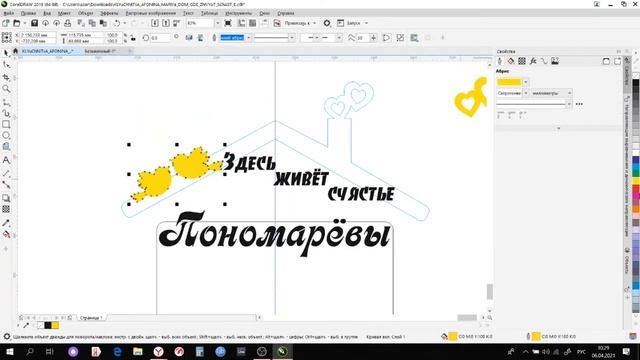Image resolution: width=640 pixels, height=360 pixels.
Task: Open line style dropdown in Properties docker
Action: [x=569, y=104]
